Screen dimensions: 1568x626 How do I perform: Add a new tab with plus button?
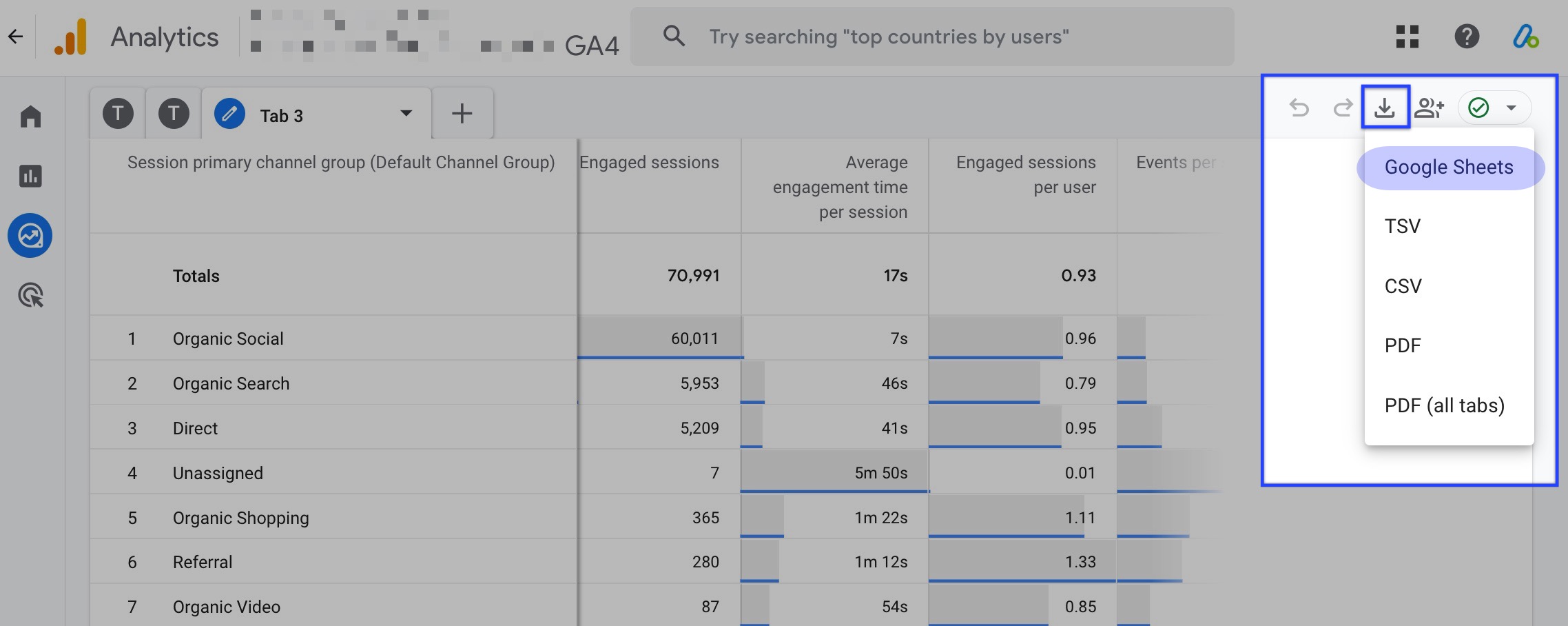click(462, 113)
